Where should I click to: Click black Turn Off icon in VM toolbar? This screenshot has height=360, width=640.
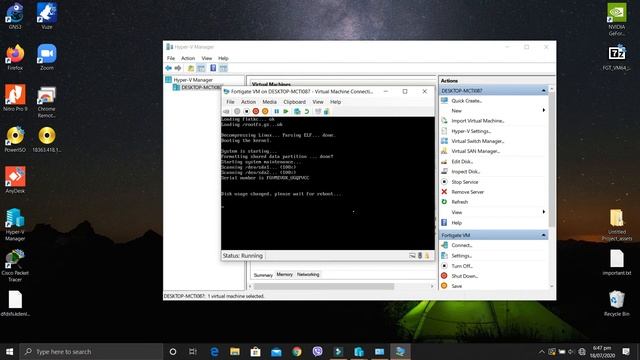tap(246, 111)
